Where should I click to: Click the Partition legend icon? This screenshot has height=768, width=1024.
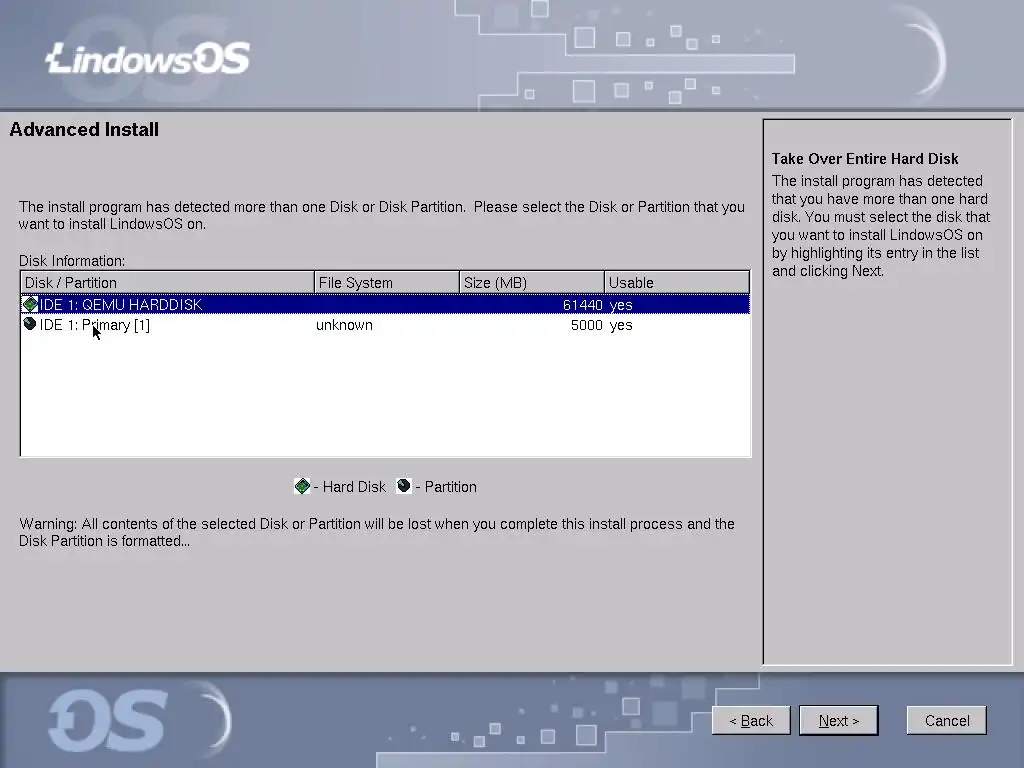[x=404, y=486]
